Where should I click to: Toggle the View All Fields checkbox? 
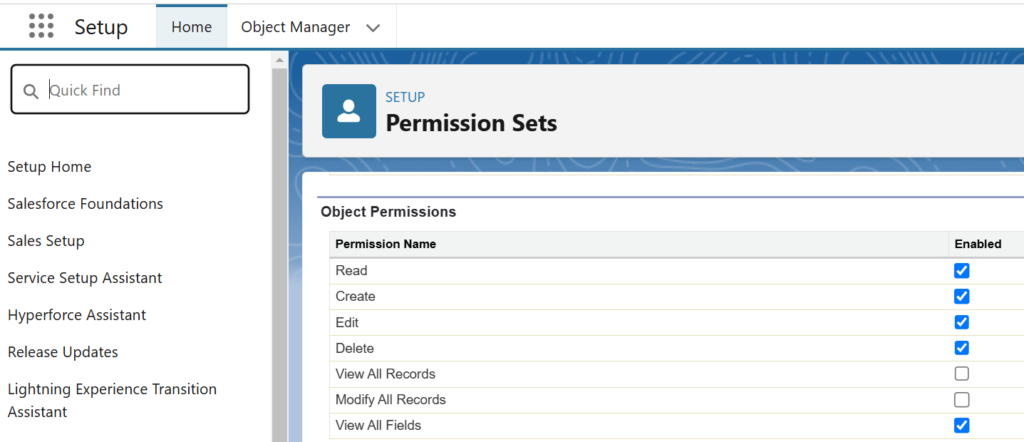pyautogui.click(x=961, y=426)
